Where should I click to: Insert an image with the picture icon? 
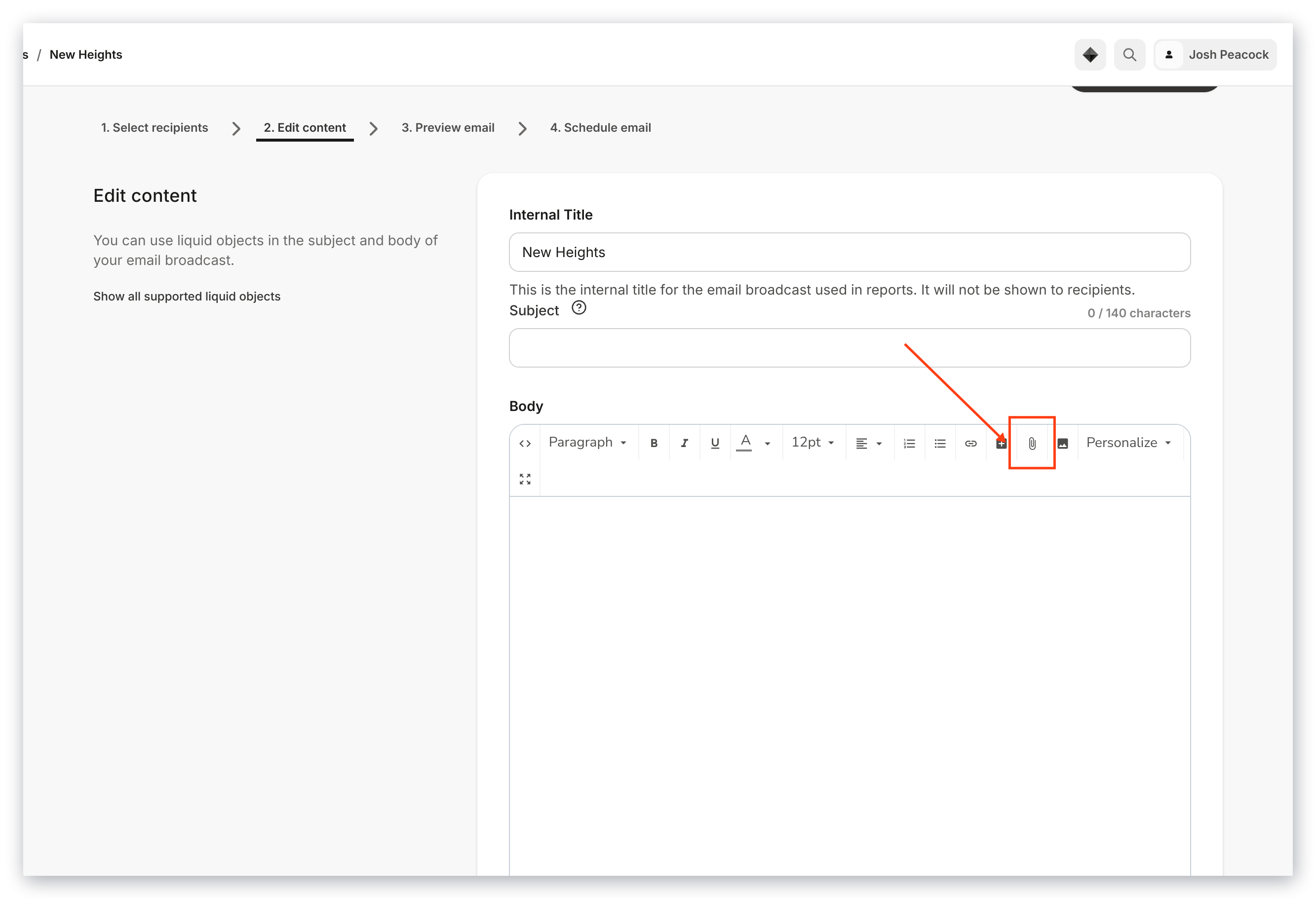tap(1063, 443)
